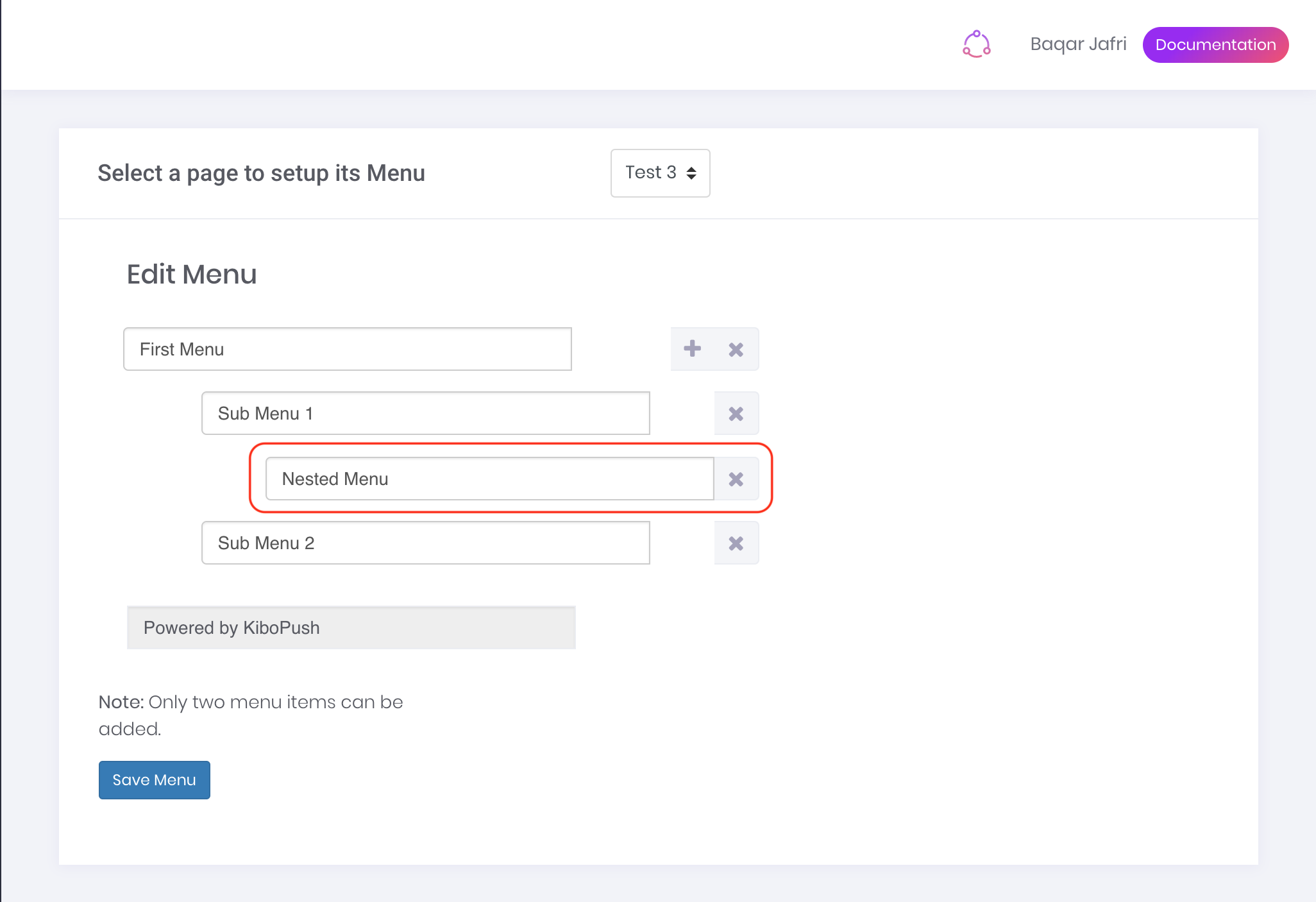Viewport: 1316px width, 902px height.
Task: Click the Sub Menu 2 text box
Action: [425, 543]
